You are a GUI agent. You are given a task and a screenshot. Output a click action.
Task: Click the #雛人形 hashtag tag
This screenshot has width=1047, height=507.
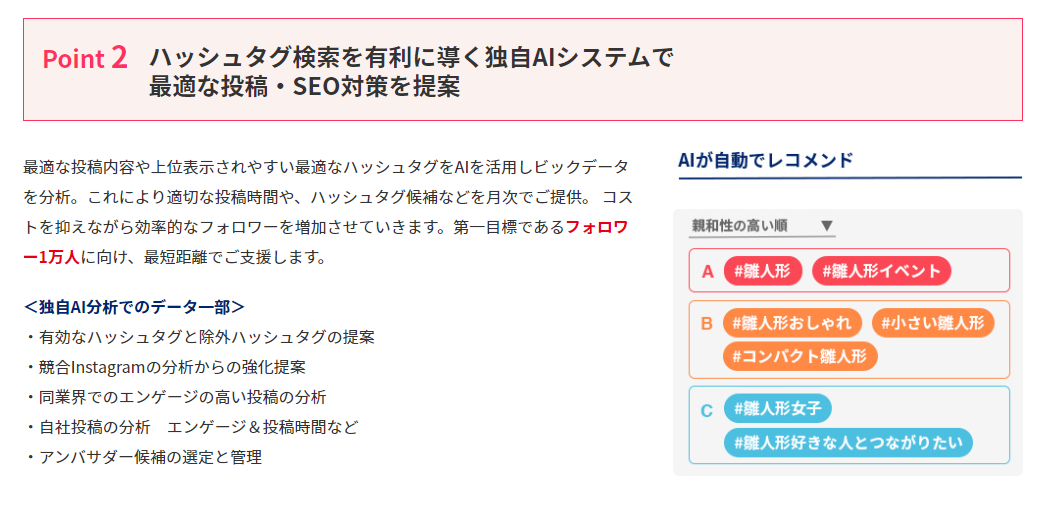click(762, 271)
